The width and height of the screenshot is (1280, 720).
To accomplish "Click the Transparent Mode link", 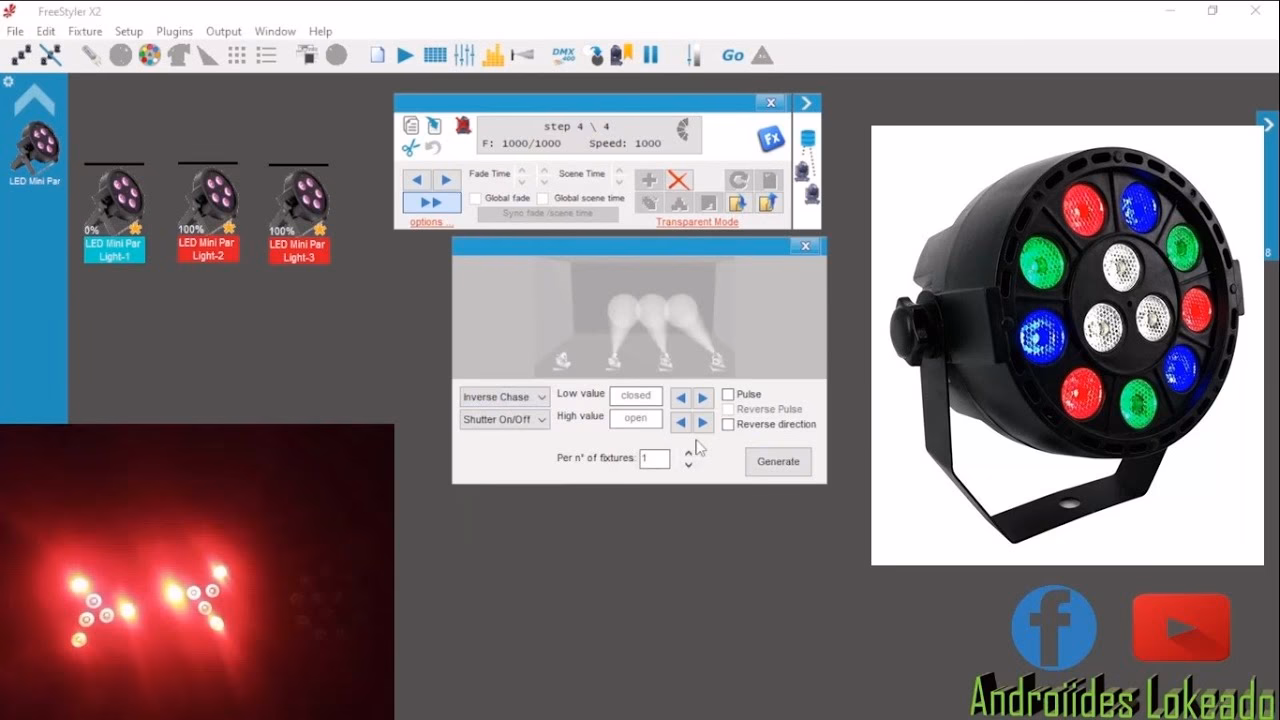I will [x=697, y=222].
